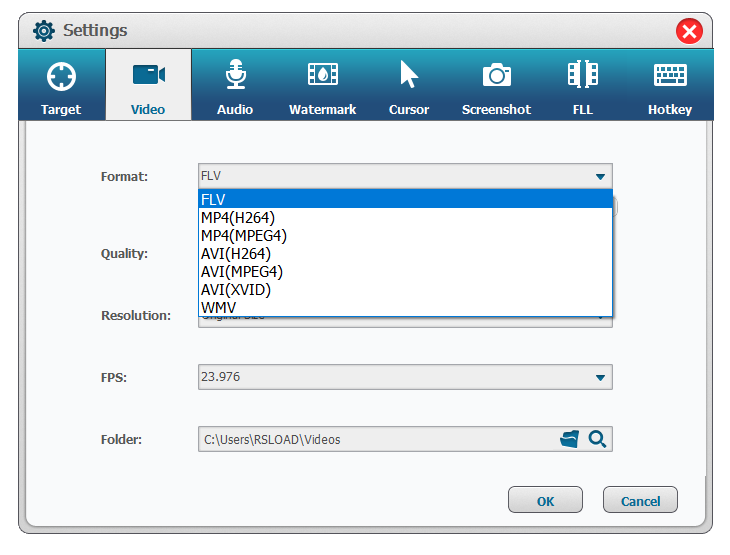
Task: Open the Target settings tab
Action: coord(61,85)
